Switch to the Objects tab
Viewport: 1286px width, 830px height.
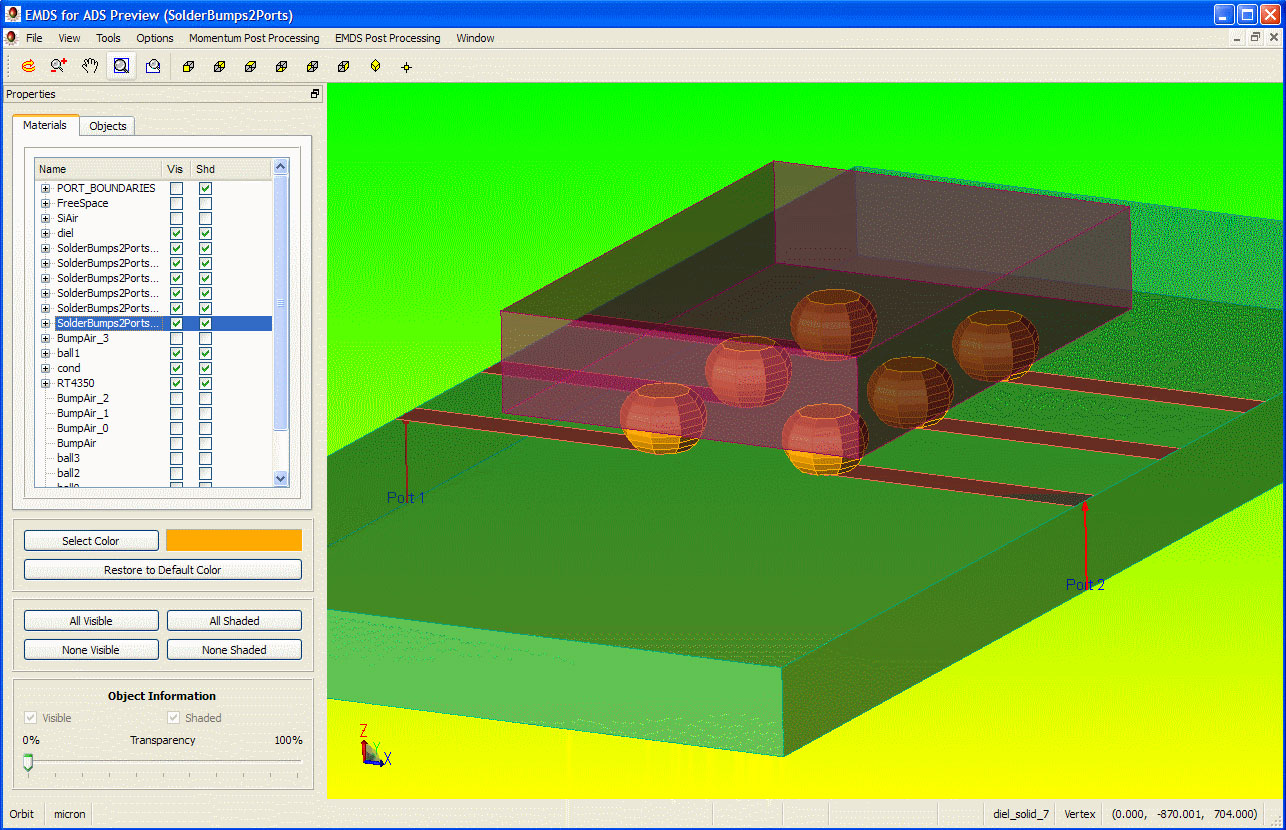click(107, 126)
